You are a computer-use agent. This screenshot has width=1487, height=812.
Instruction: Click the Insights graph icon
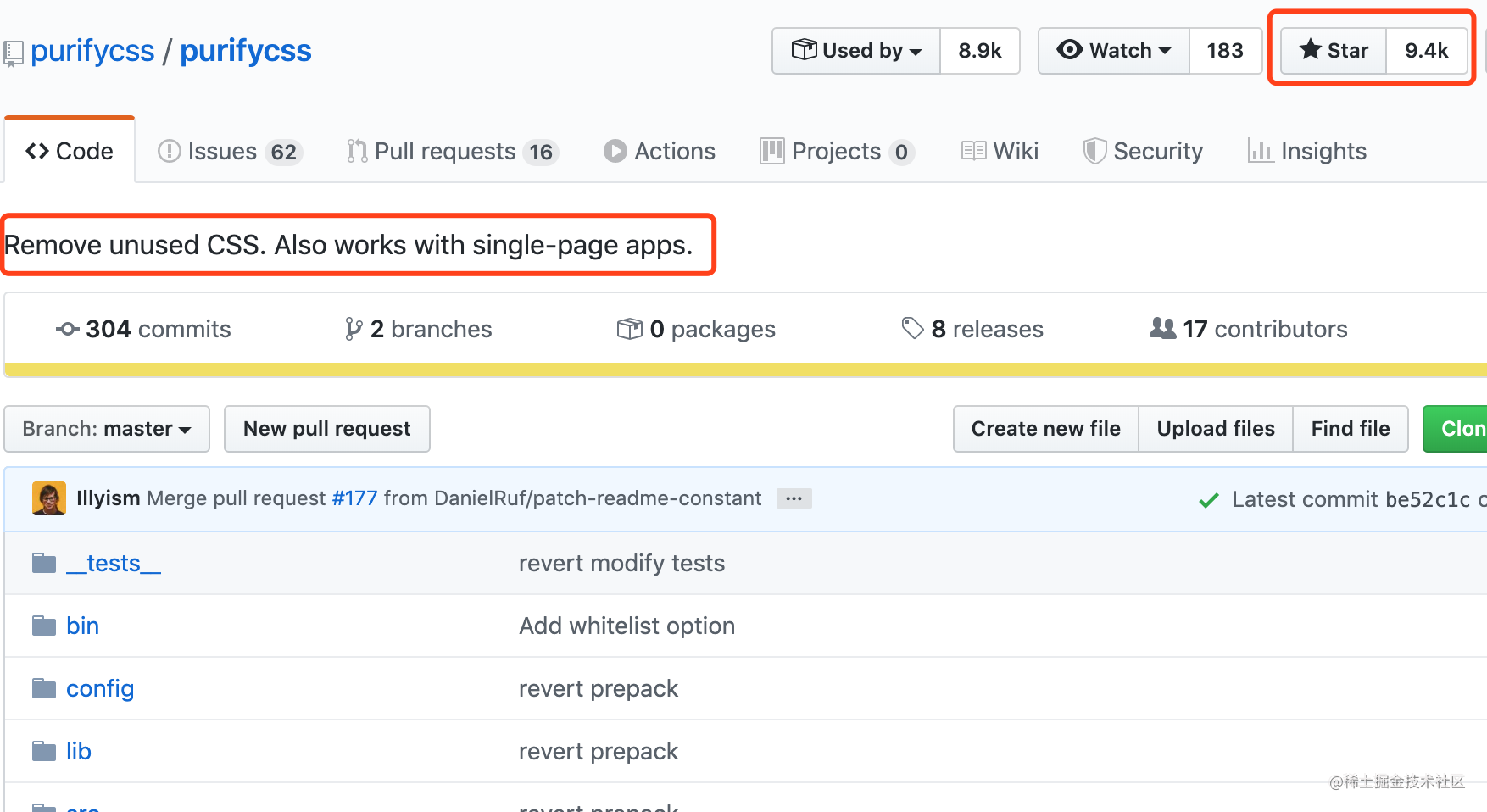(1261, 151)
